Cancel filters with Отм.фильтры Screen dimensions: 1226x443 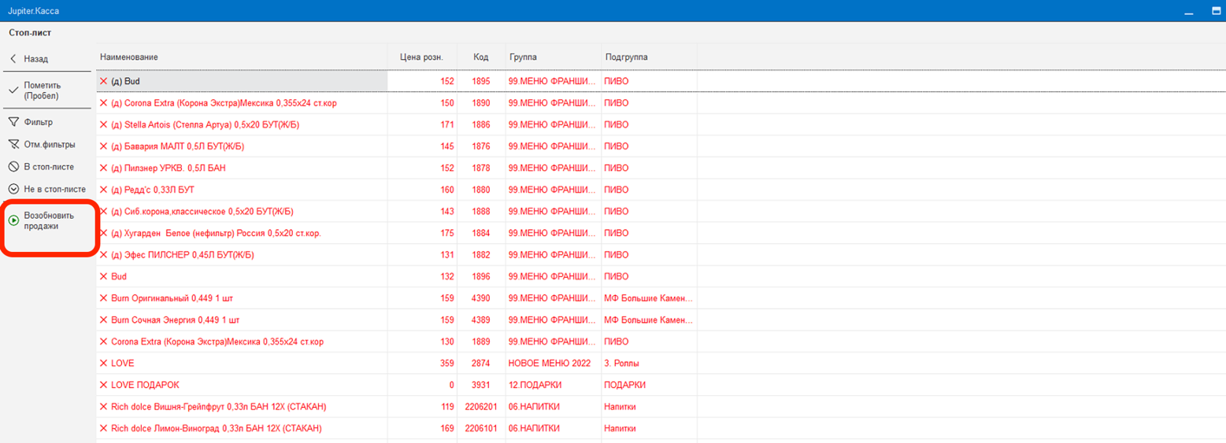45,144
